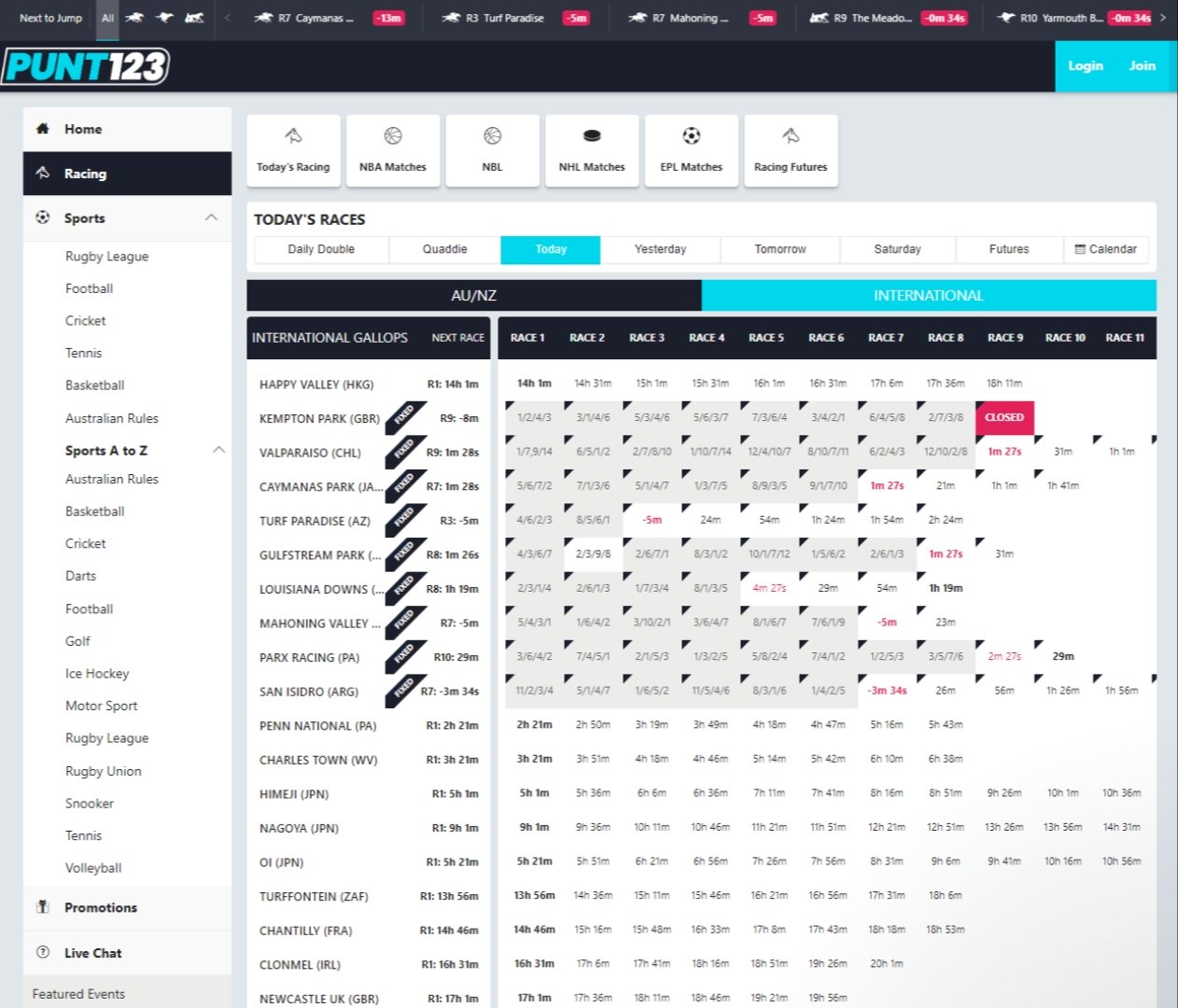Click the R7 Caymanas horse icon in jump bar
This screenshot has height=1008, width=1178.
tap(263, 18)
